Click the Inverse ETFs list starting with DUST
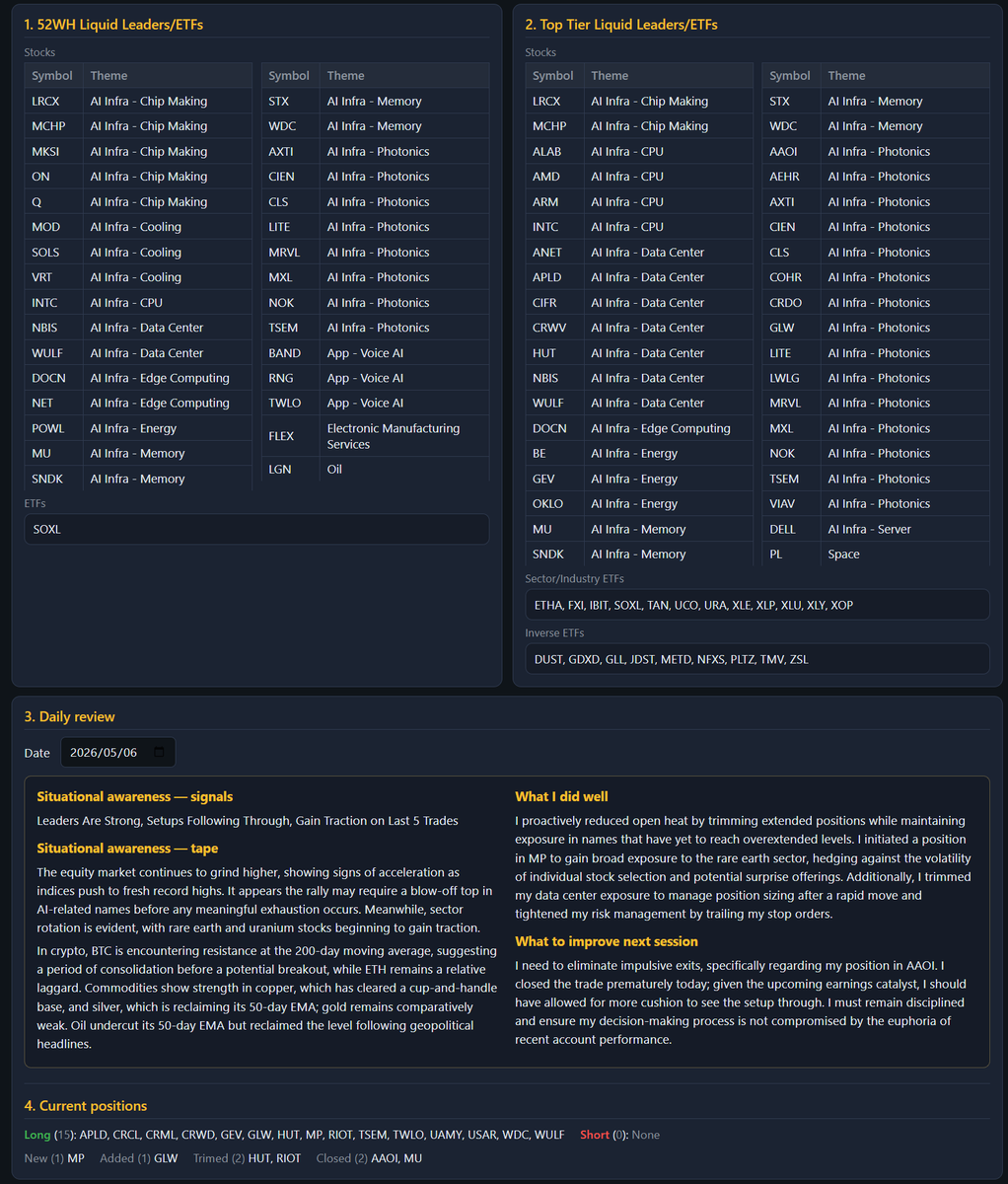This screenshot has height=1184, width=1008. pos(757,659)
